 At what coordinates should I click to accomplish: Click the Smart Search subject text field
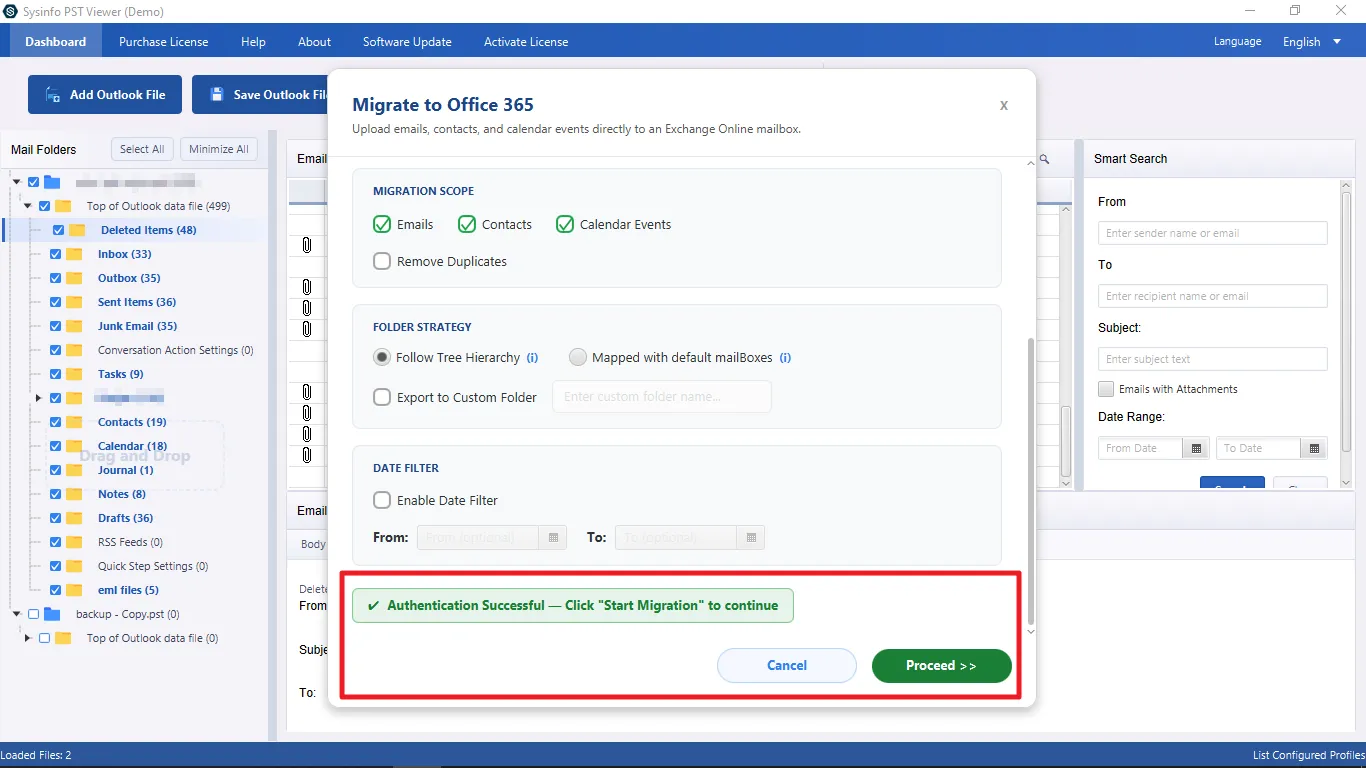[1213, 359]
